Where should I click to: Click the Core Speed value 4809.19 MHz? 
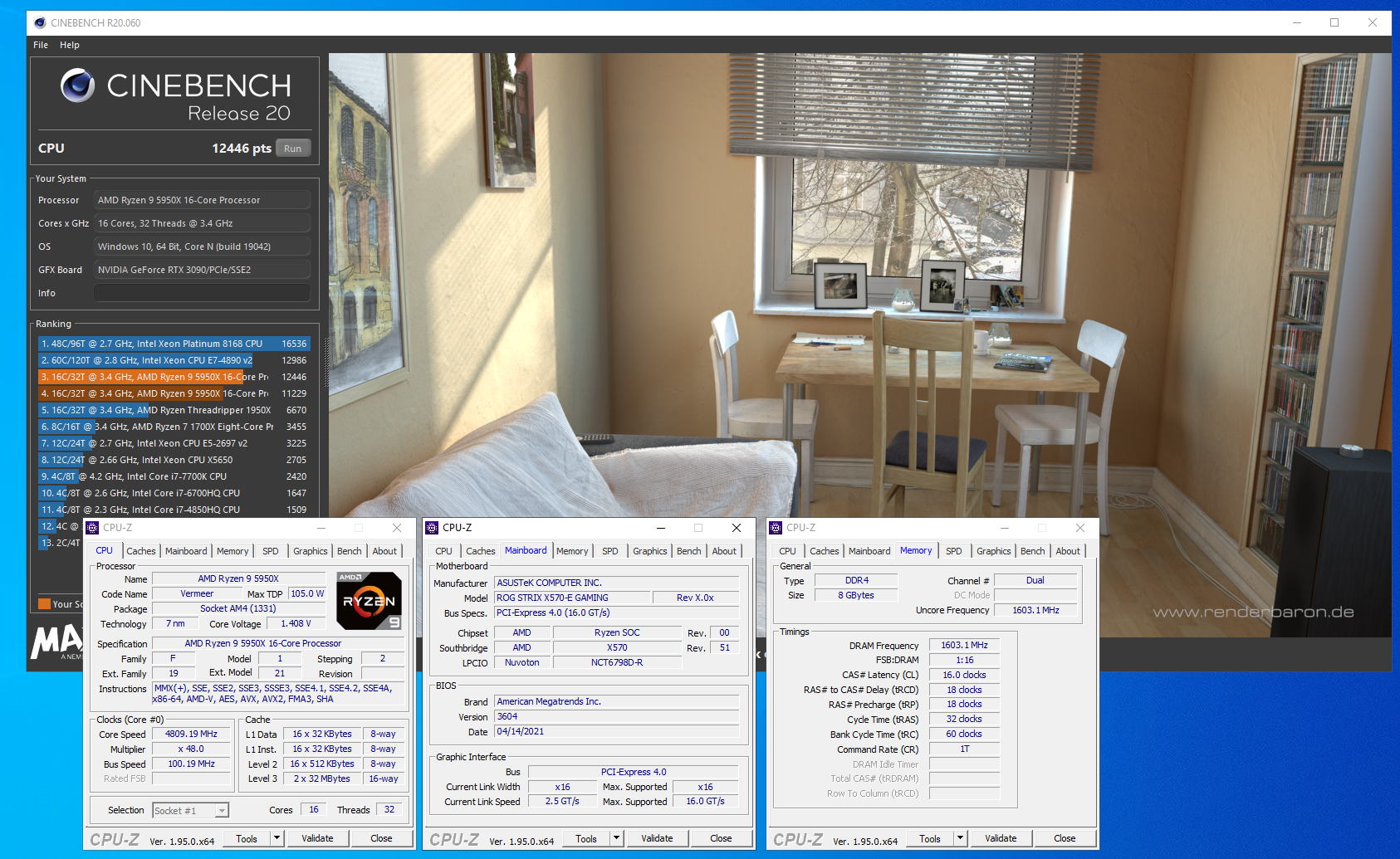191,734
